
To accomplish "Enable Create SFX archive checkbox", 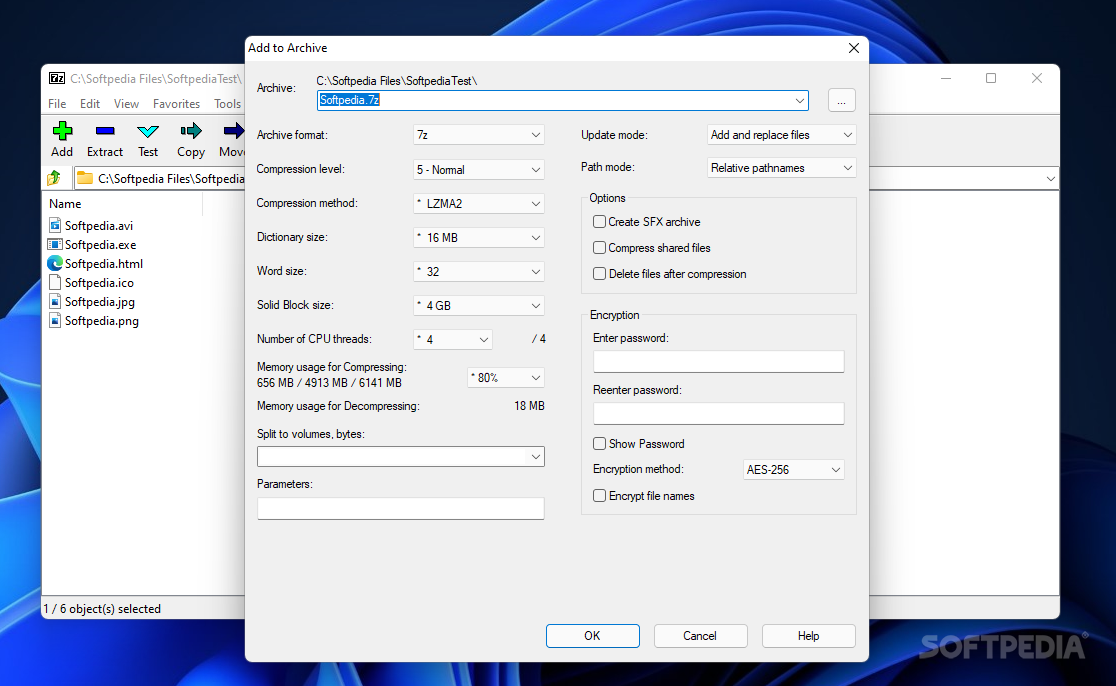I will 599,222.
